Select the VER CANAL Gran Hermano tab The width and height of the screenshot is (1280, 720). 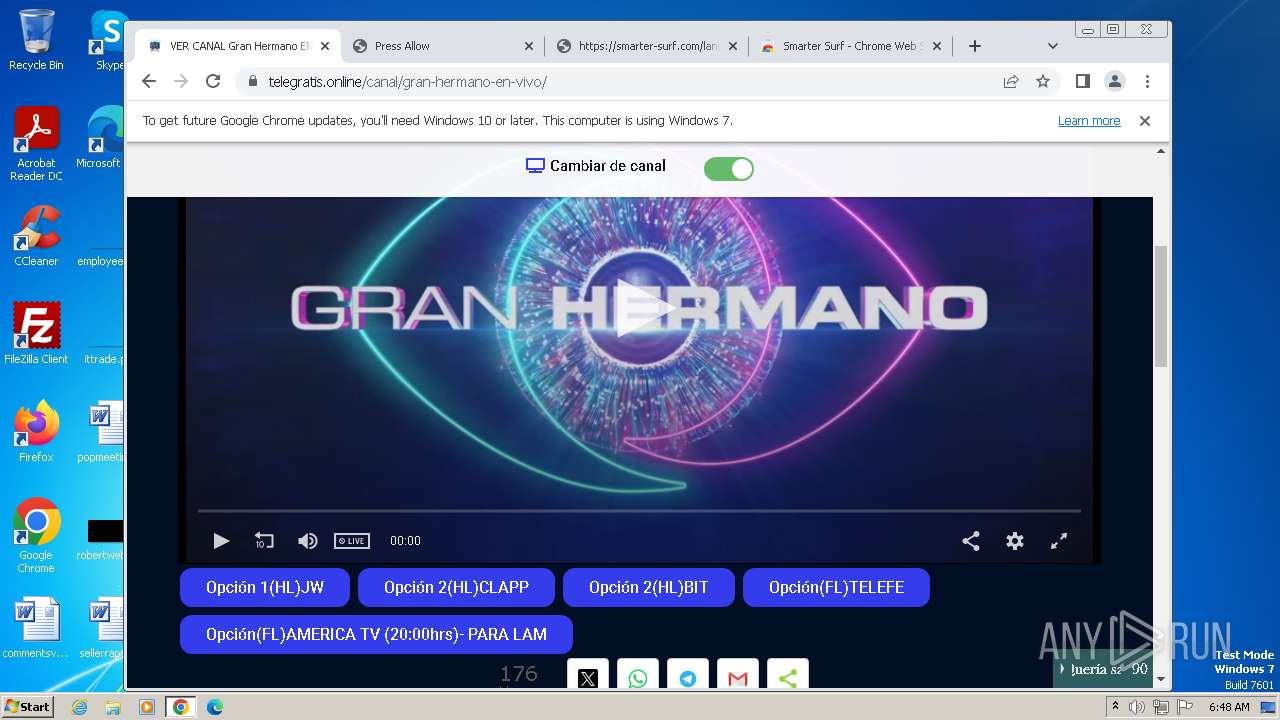[x=238, y=46]
